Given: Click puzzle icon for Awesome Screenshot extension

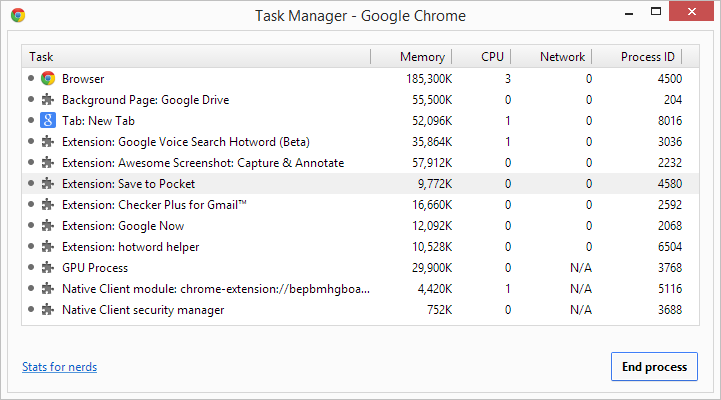Looking at the screenshot, I should (48, 163).
